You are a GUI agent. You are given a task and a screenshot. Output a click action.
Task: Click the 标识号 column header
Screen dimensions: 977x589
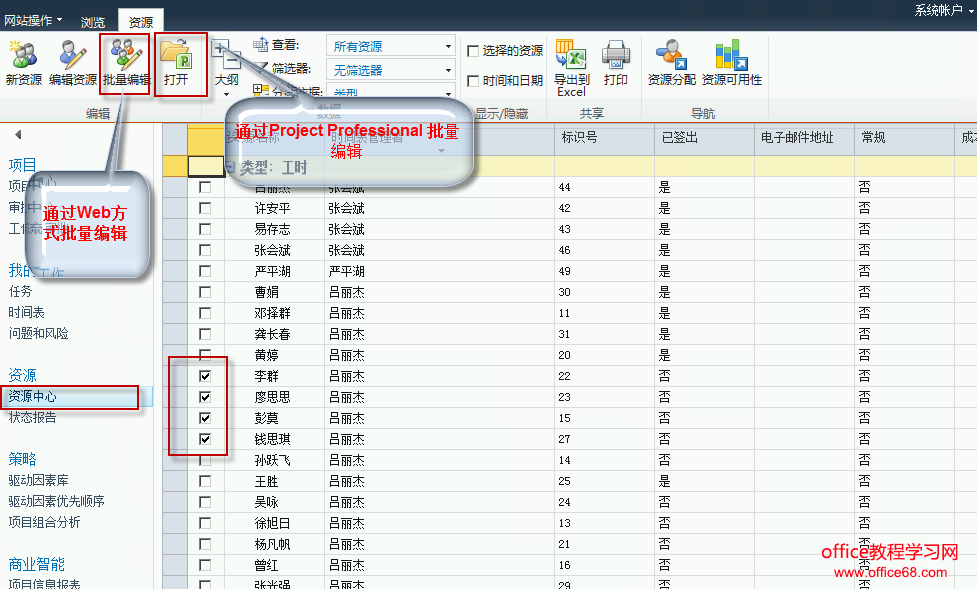pos(579,137)
